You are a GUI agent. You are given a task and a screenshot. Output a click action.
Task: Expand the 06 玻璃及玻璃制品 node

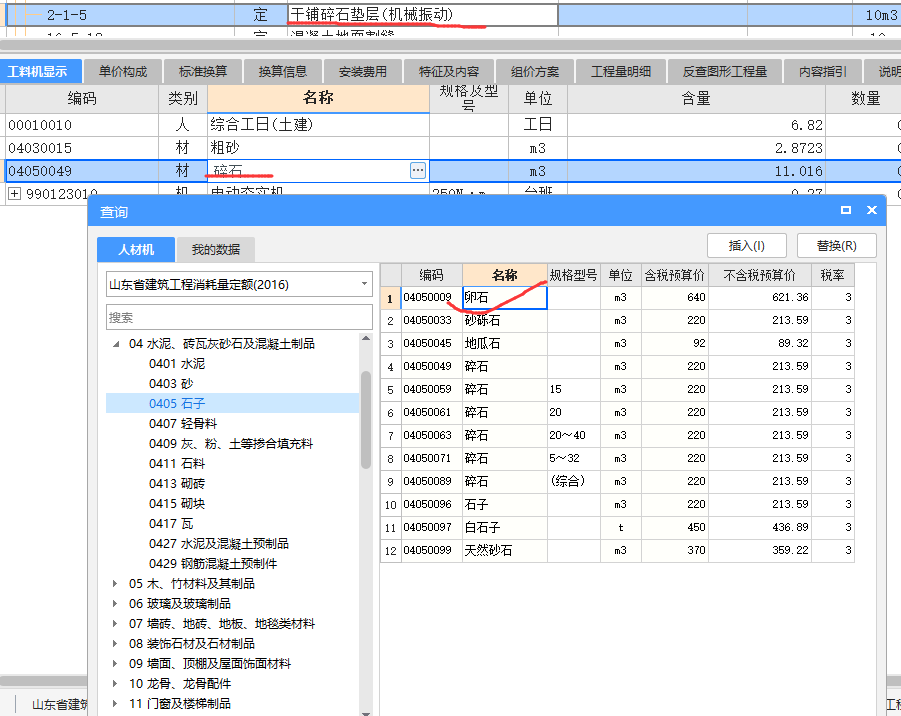(115, 604)
